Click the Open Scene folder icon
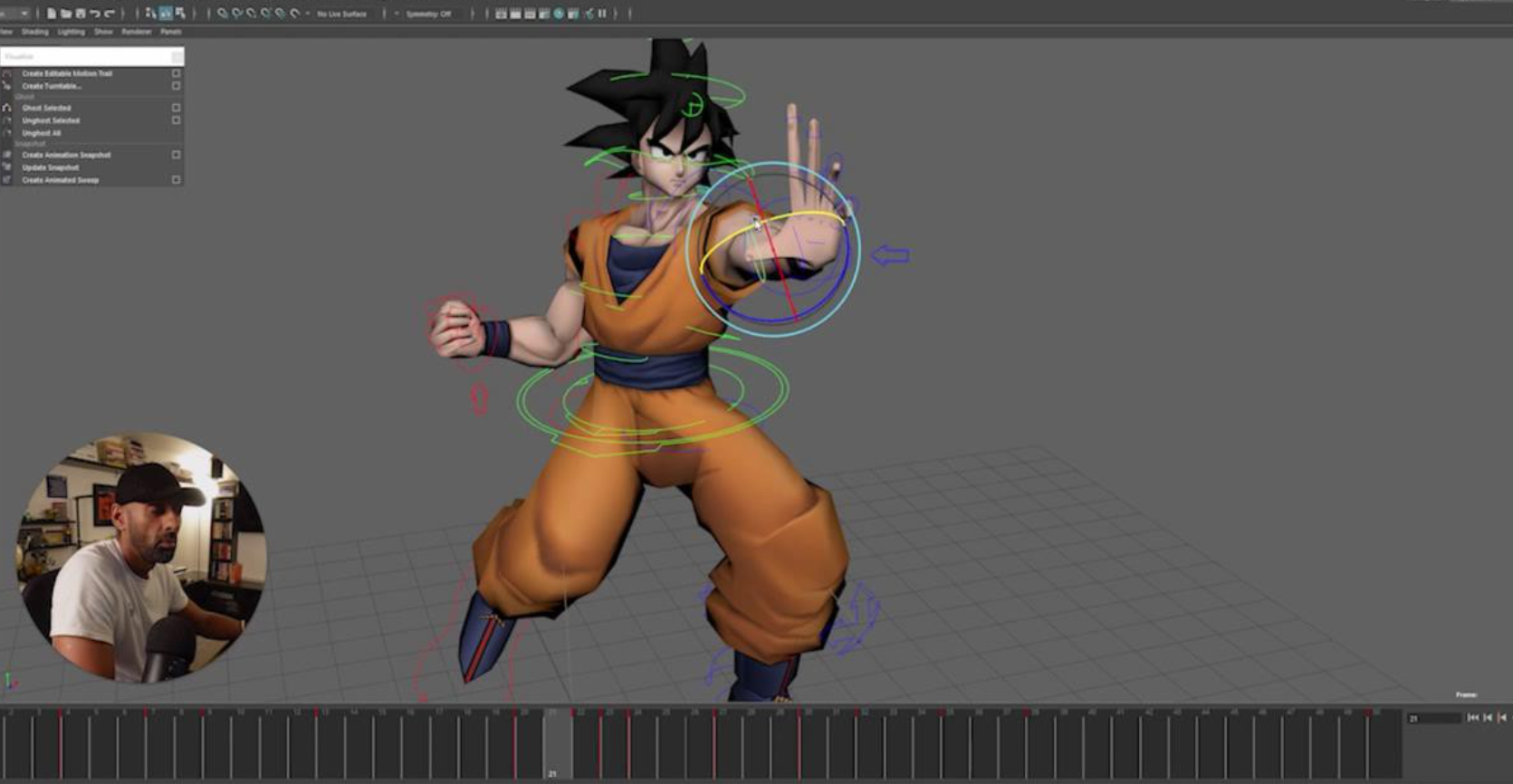Image resolution: width=1513 pixels, height=784 pixels. click(x=66, y=14)
